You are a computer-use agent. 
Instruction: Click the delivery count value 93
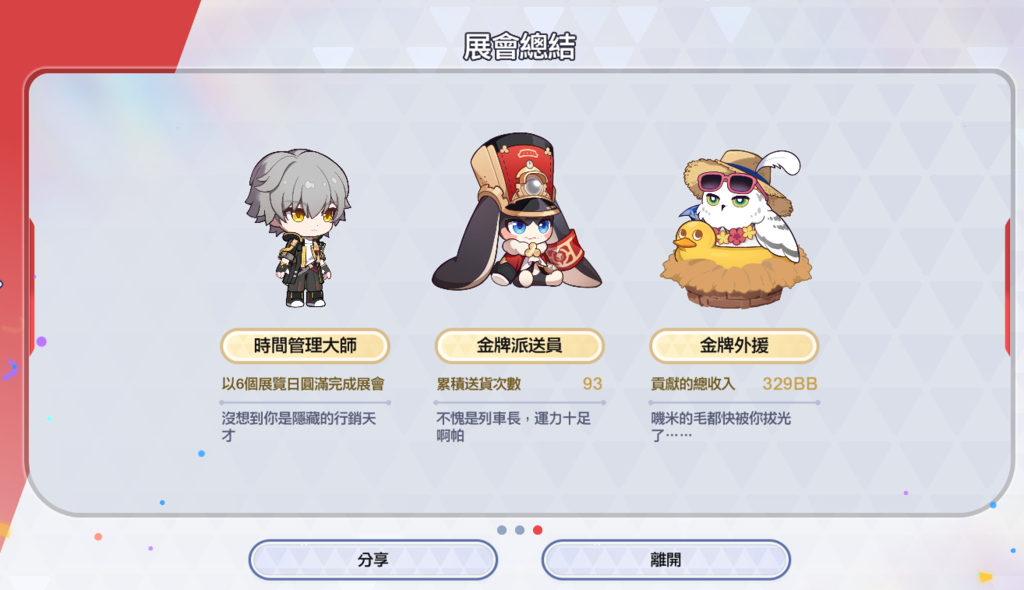click(592, 384)
